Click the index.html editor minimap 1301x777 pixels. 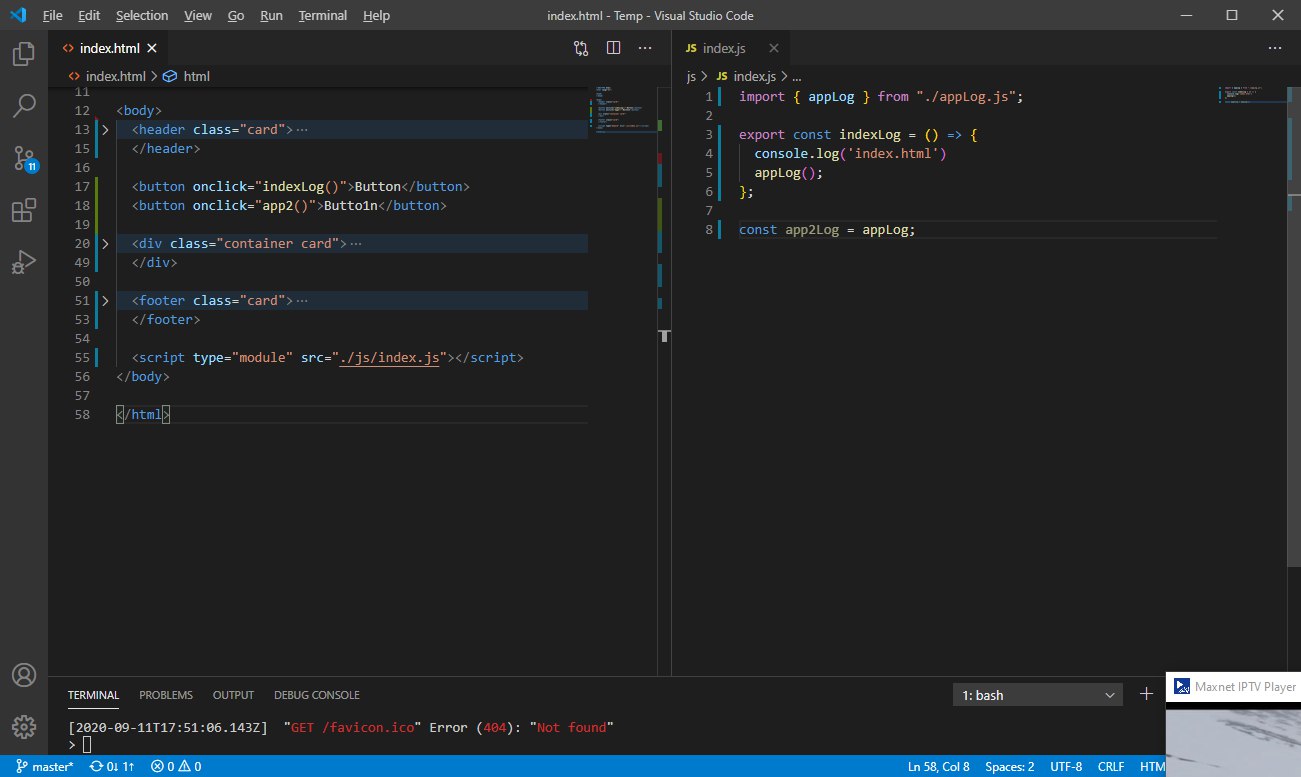click(624, 112)
